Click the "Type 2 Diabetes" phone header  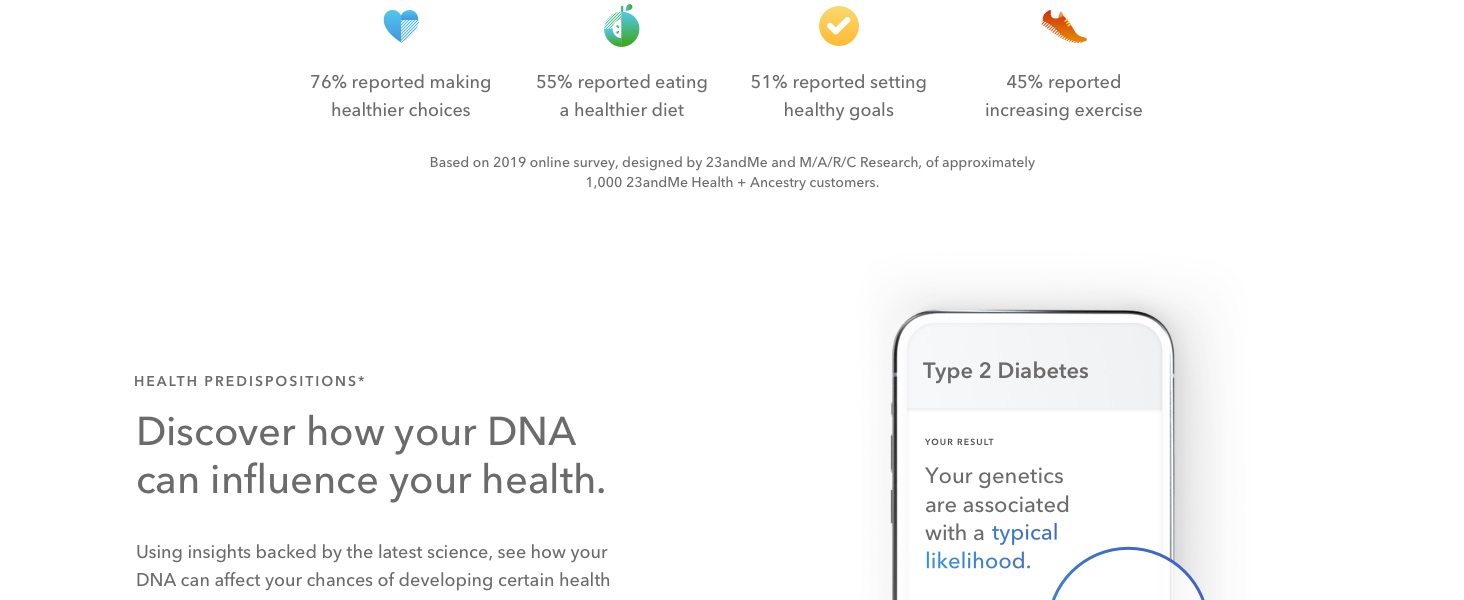[1005, 371]
